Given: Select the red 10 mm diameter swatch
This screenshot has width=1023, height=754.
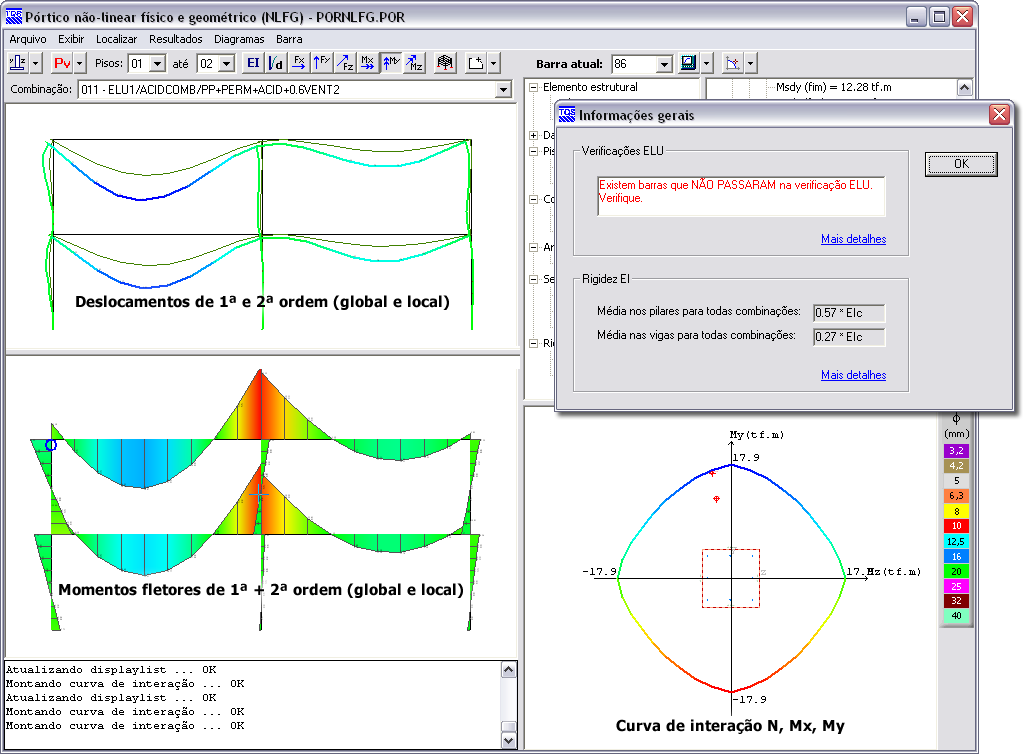Looking at the screenshot, I should pos(956,526).
